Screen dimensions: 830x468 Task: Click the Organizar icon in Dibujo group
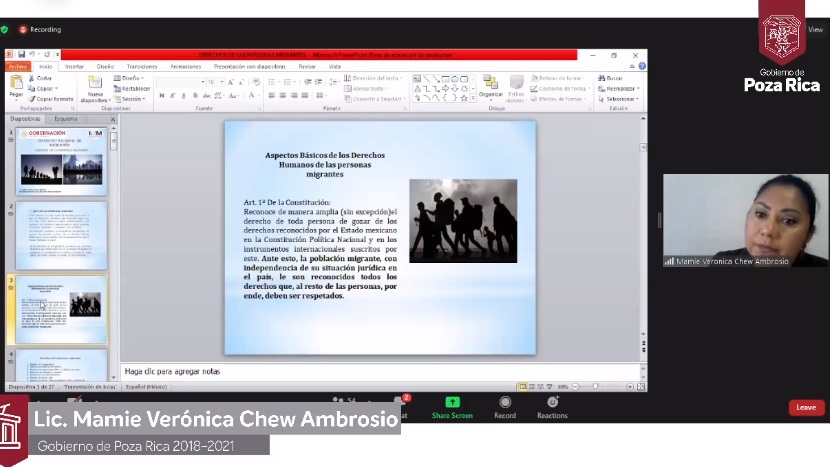point(490,86)
